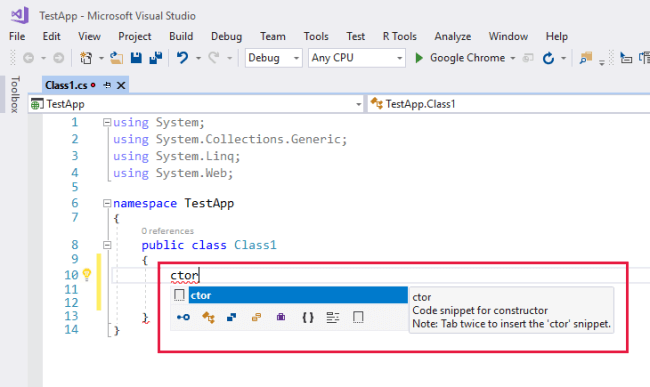650x387 pixels.
Task: Open the dropdown arrow beside the Undo icon
Action: tap(198, 58)
